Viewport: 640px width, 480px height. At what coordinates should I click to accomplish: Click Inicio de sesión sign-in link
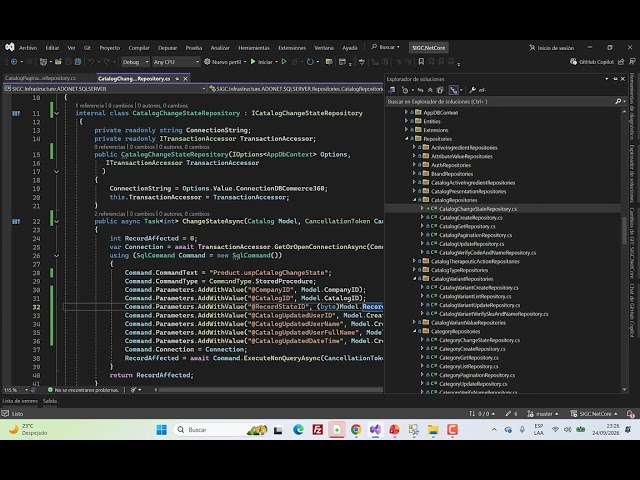[x=551, y=48]
